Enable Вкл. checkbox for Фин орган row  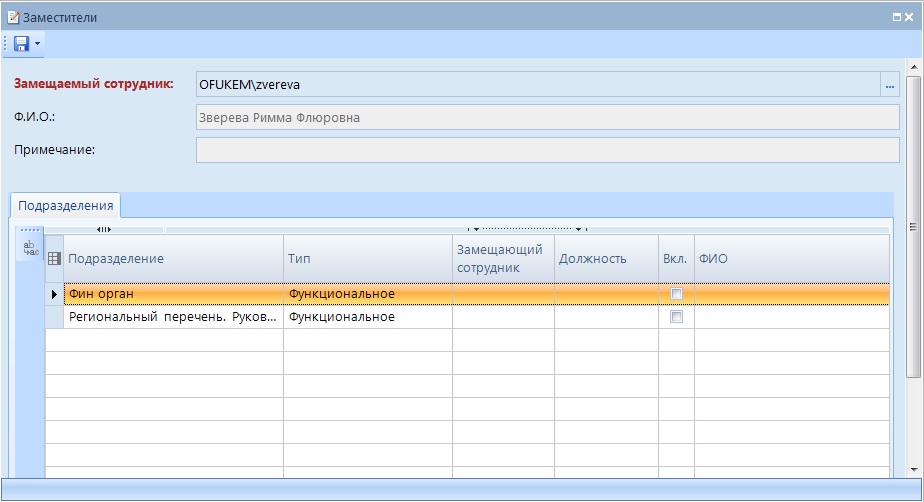[x=676, y=294]
